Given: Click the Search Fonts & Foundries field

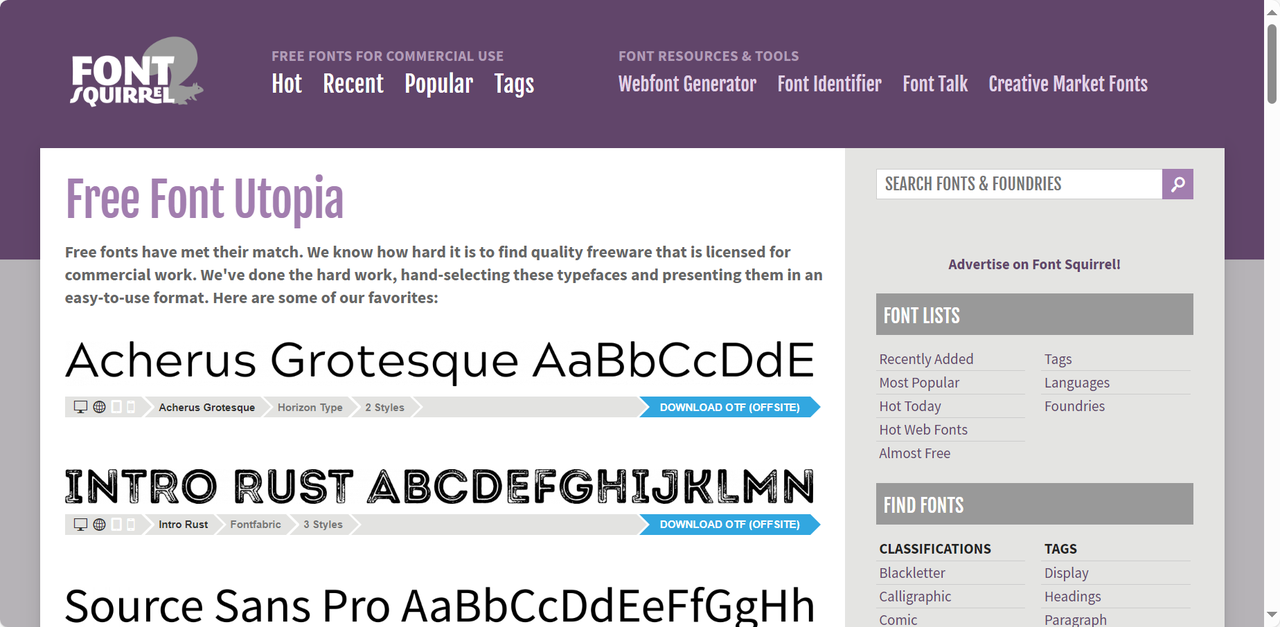Looking at the screenshot, I should point(1018,184).
